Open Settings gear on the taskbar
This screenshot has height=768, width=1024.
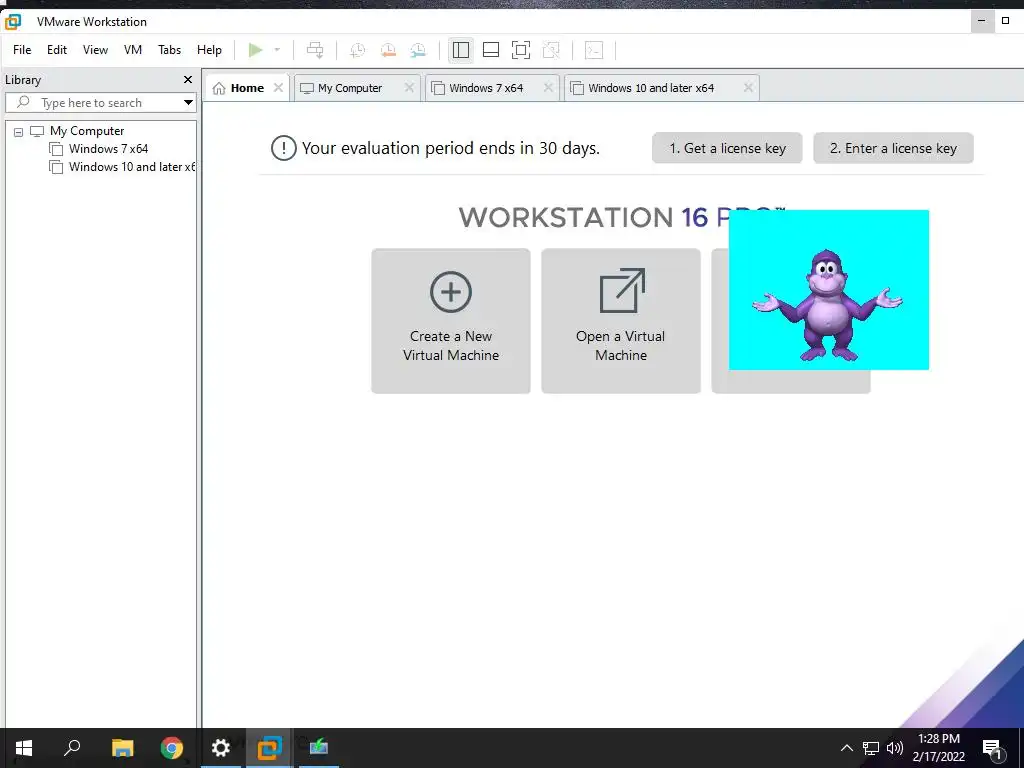[x=221, y=748]
